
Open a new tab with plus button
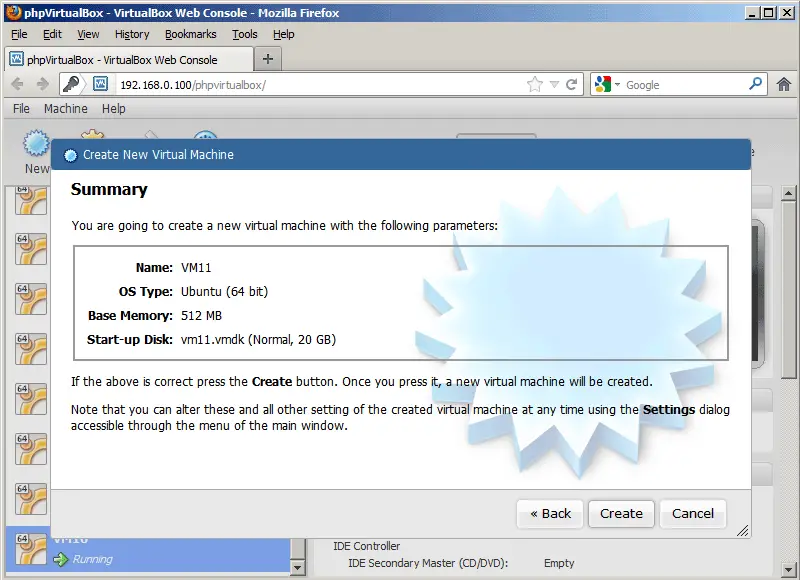point(268,59)
